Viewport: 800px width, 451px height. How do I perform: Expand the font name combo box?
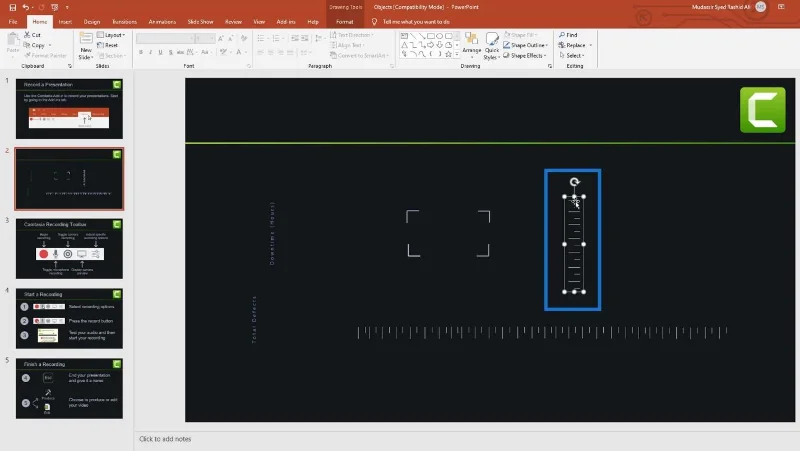click(192, 38)
